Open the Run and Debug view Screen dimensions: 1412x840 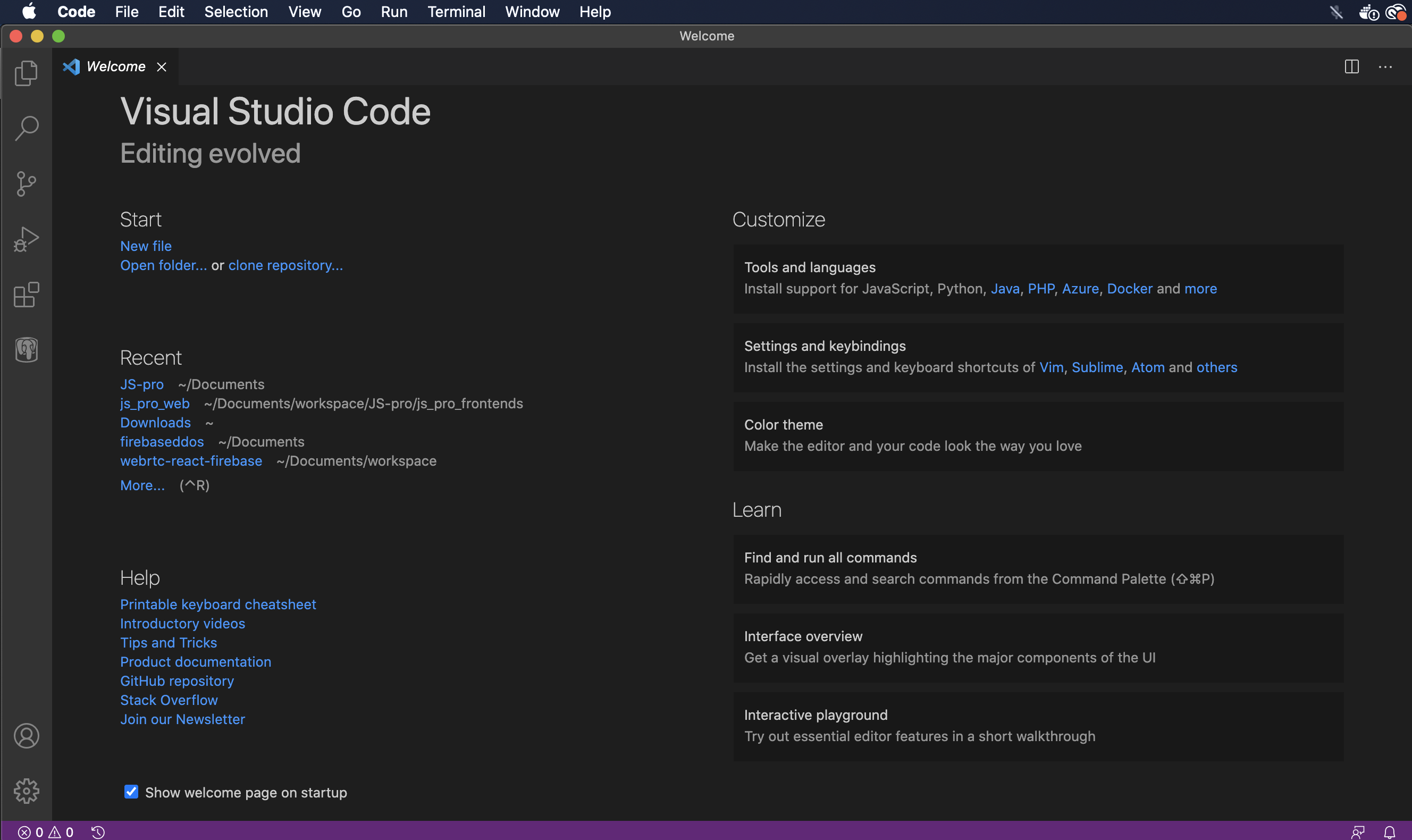[x=26, y=239]
